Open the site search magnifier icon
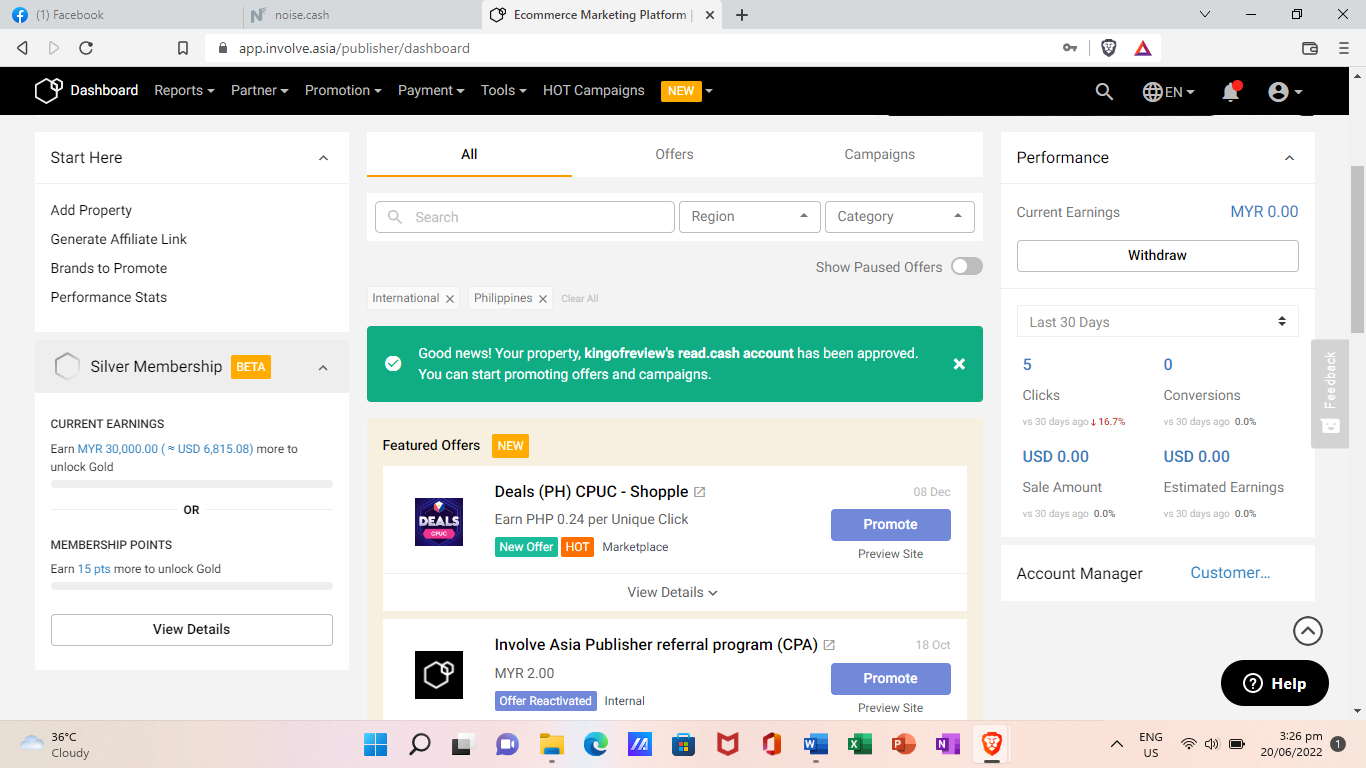Screen dimensions: 1366x768 tap(1104, 91)
